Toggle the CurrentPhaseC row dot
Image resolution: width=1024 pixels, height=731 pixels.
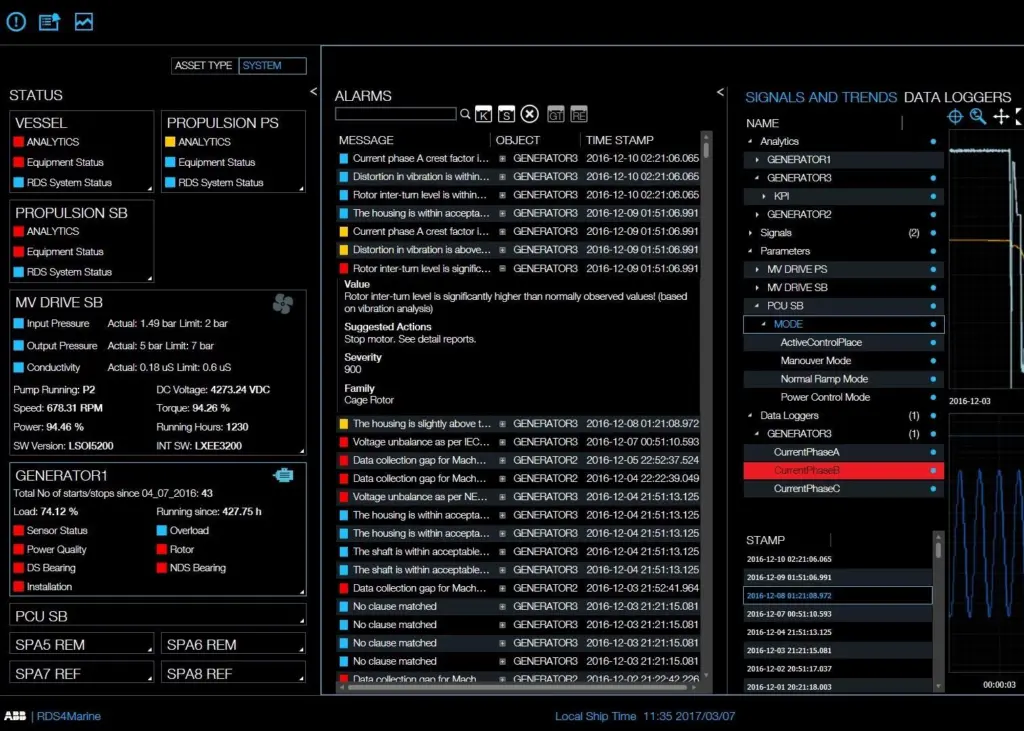click(x=933, y=489)
